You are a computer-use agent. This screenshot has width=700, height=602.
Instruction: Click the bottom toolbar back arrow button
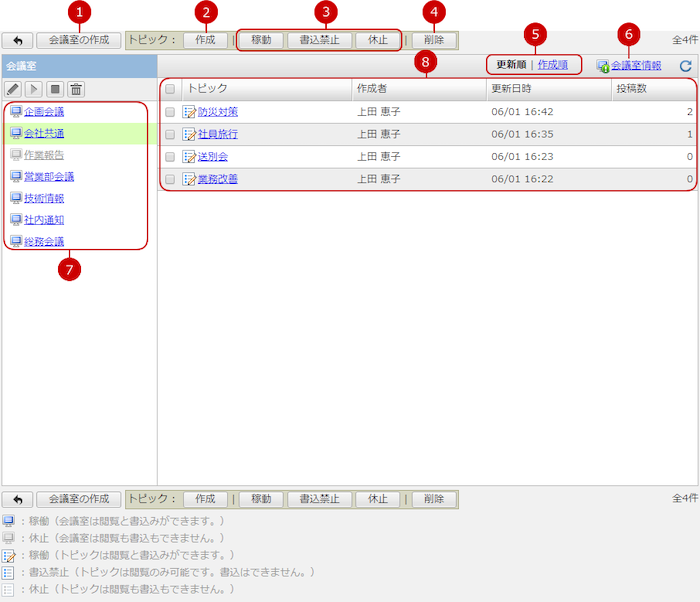17,499
